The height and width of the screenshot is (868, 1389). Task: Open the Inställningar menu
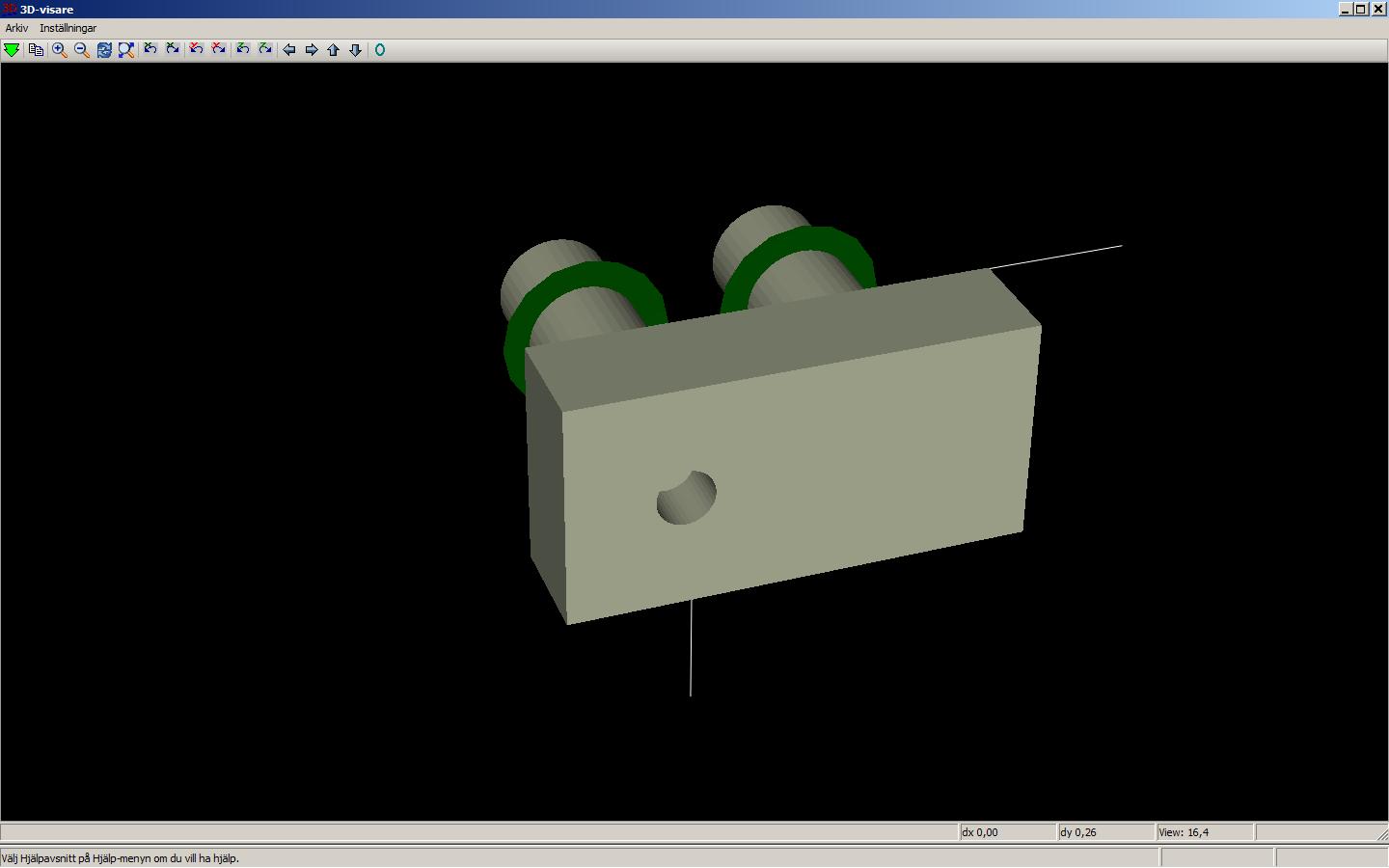68,28
